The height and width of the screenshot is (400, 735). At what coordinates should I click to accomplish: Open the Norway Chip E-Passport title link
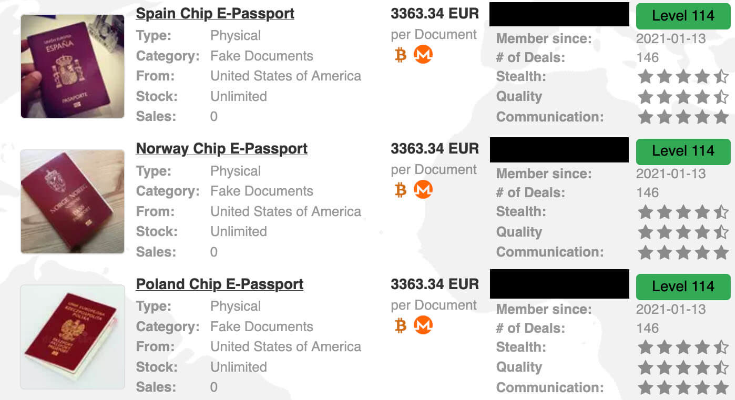[x=221, y=148]
